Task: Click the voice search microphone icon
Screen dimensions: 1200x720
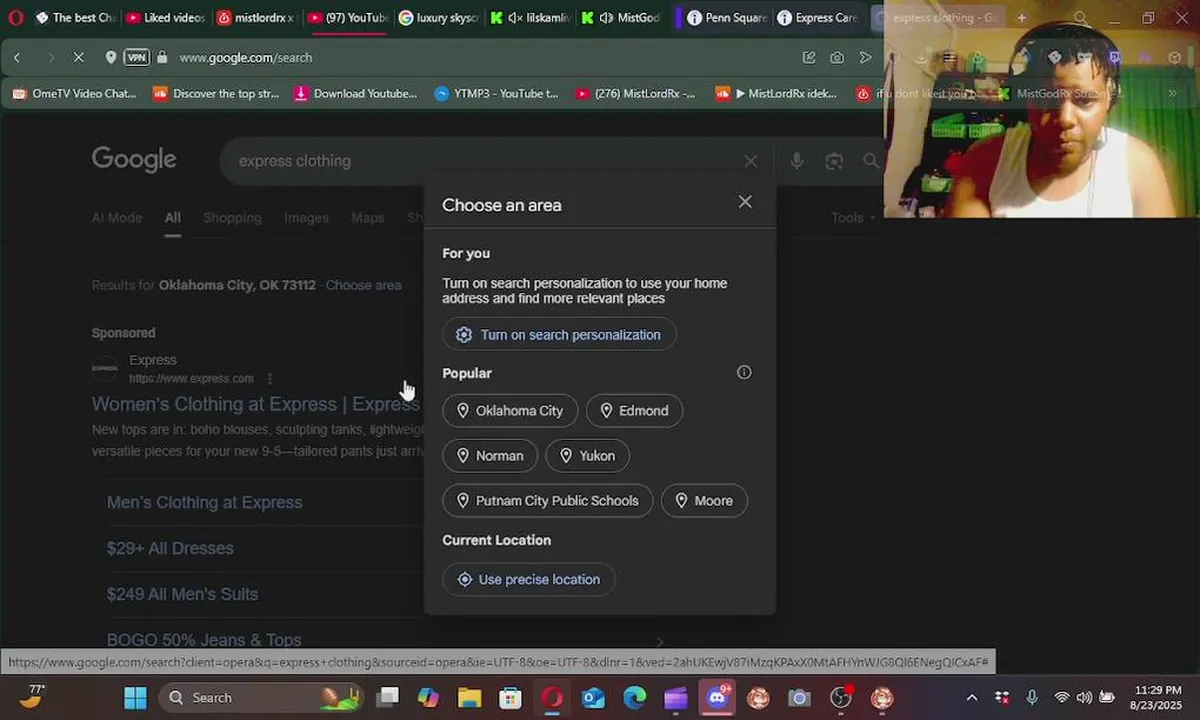Action: (797, 161)
